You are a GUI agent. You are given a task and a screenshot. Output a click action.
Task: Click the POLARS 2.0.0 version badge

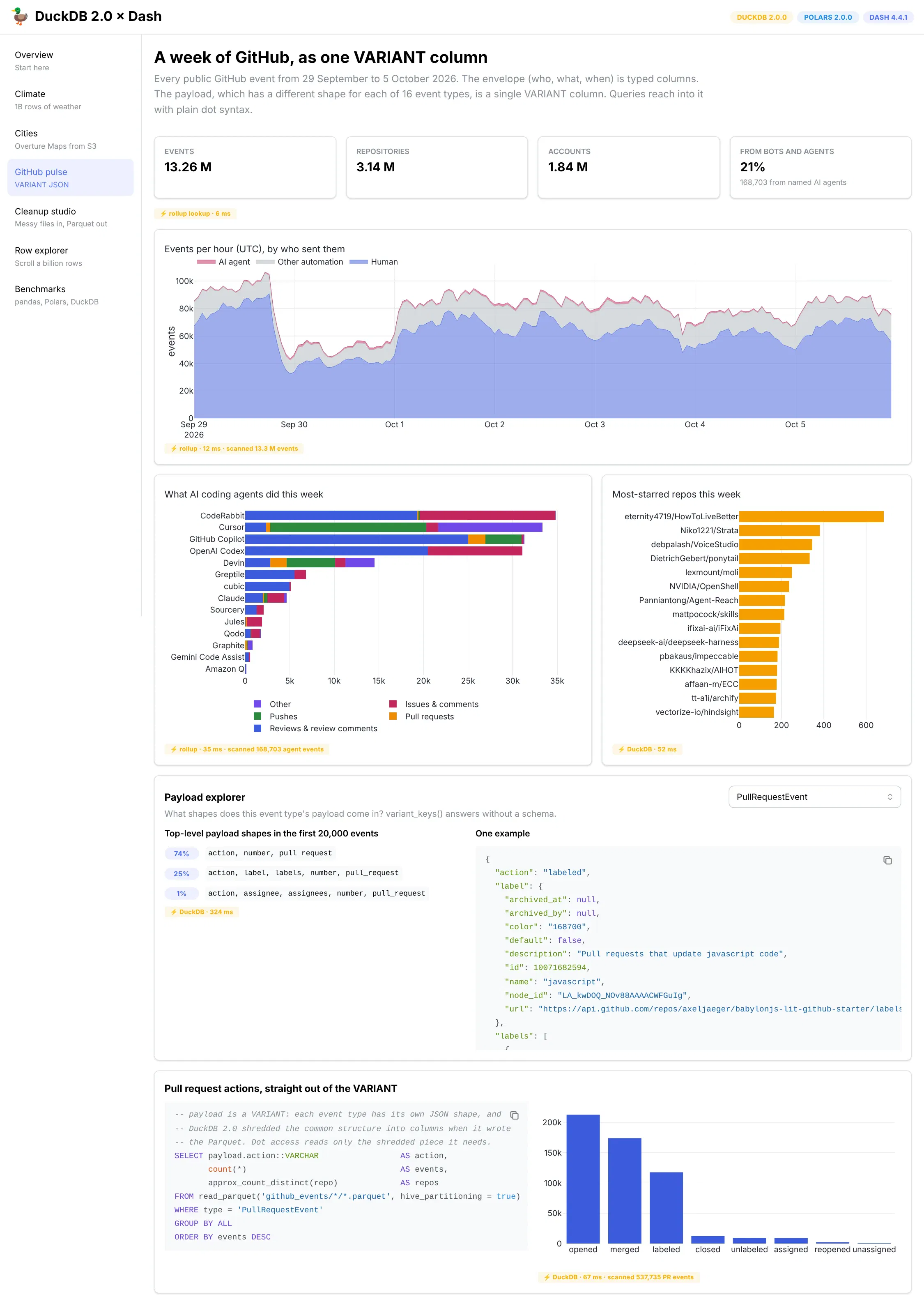[x=827, y=17]
